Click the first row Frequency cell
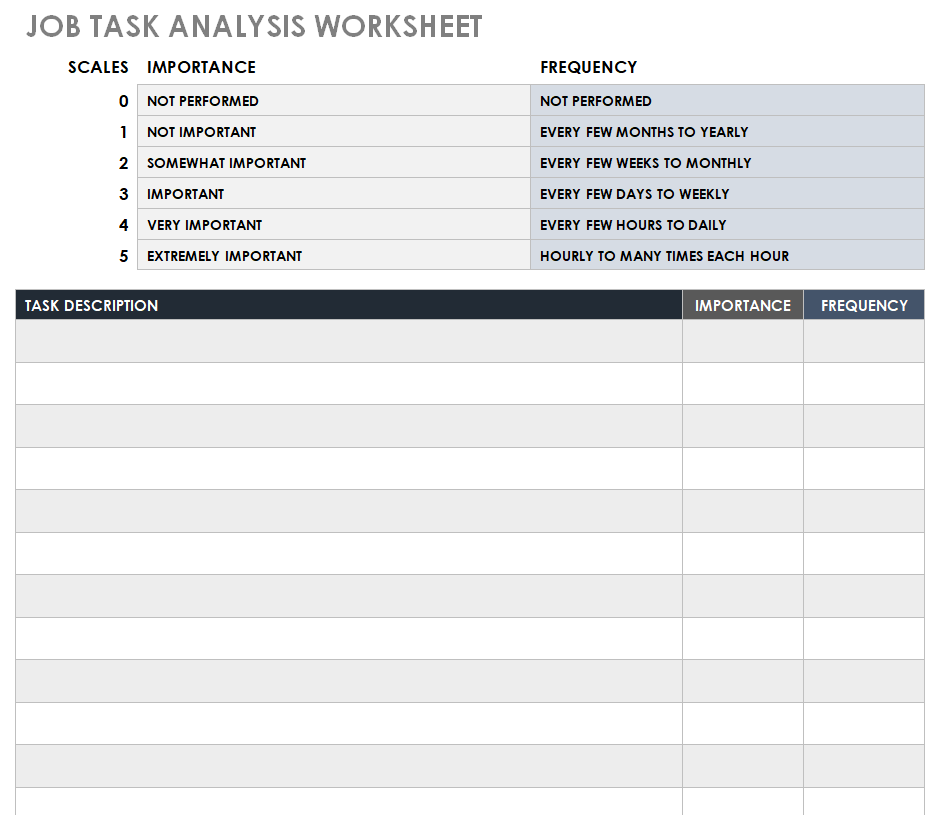 (x=864, y=341)
